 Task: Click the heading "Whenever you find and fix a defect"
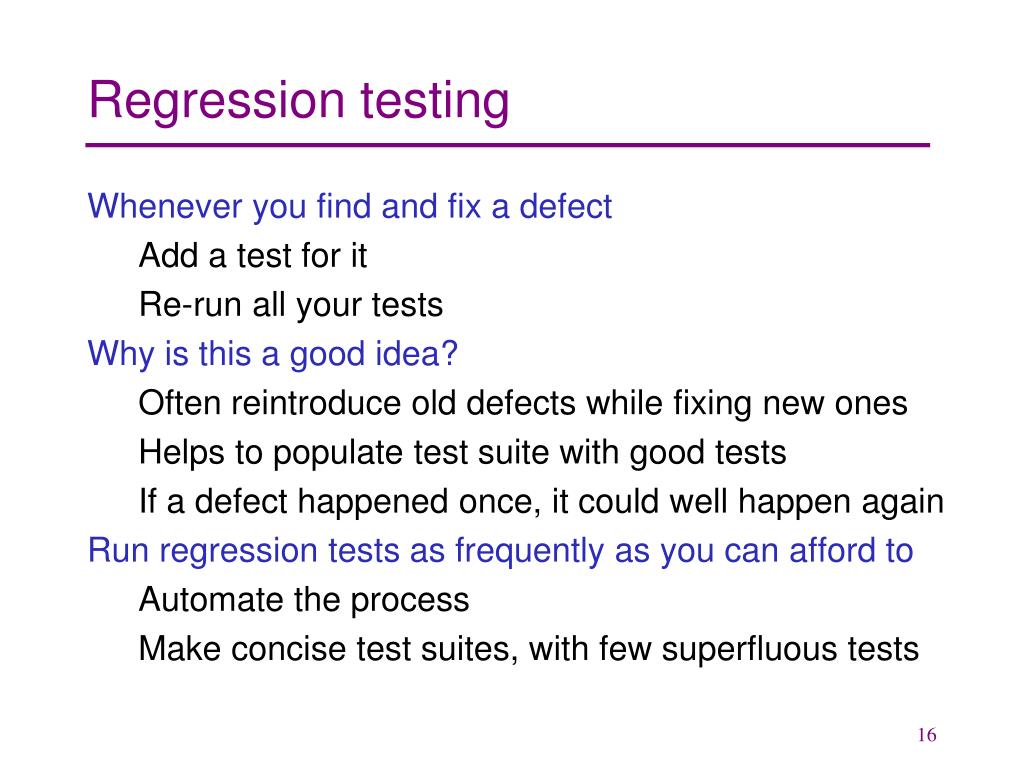350,207
